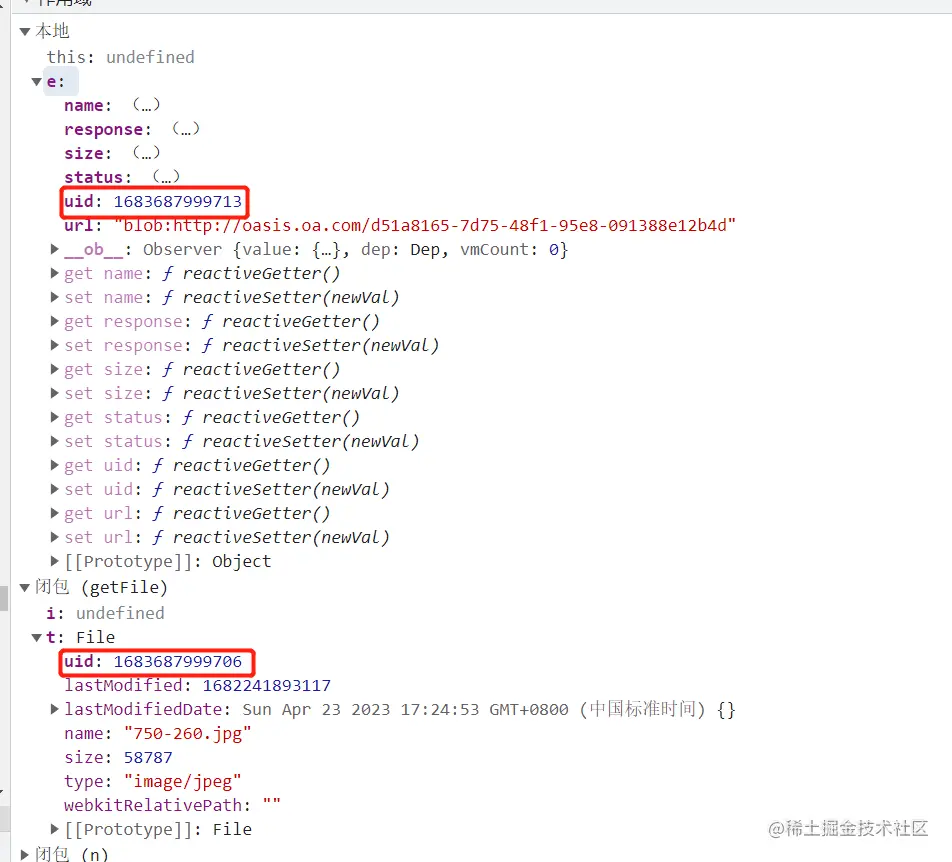This screenshot has height=862, width=952.
Task: Invoke getter (…) for response property
Action: click(186, 129)
